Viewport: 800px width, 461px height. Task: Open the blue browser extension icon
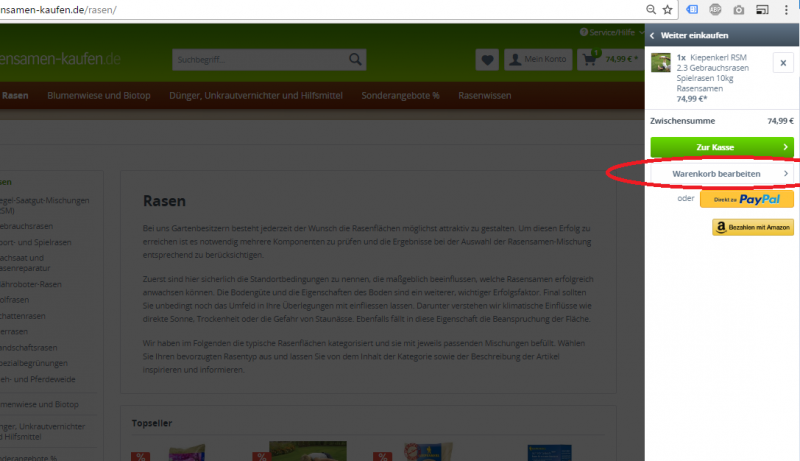click(692, 10)
